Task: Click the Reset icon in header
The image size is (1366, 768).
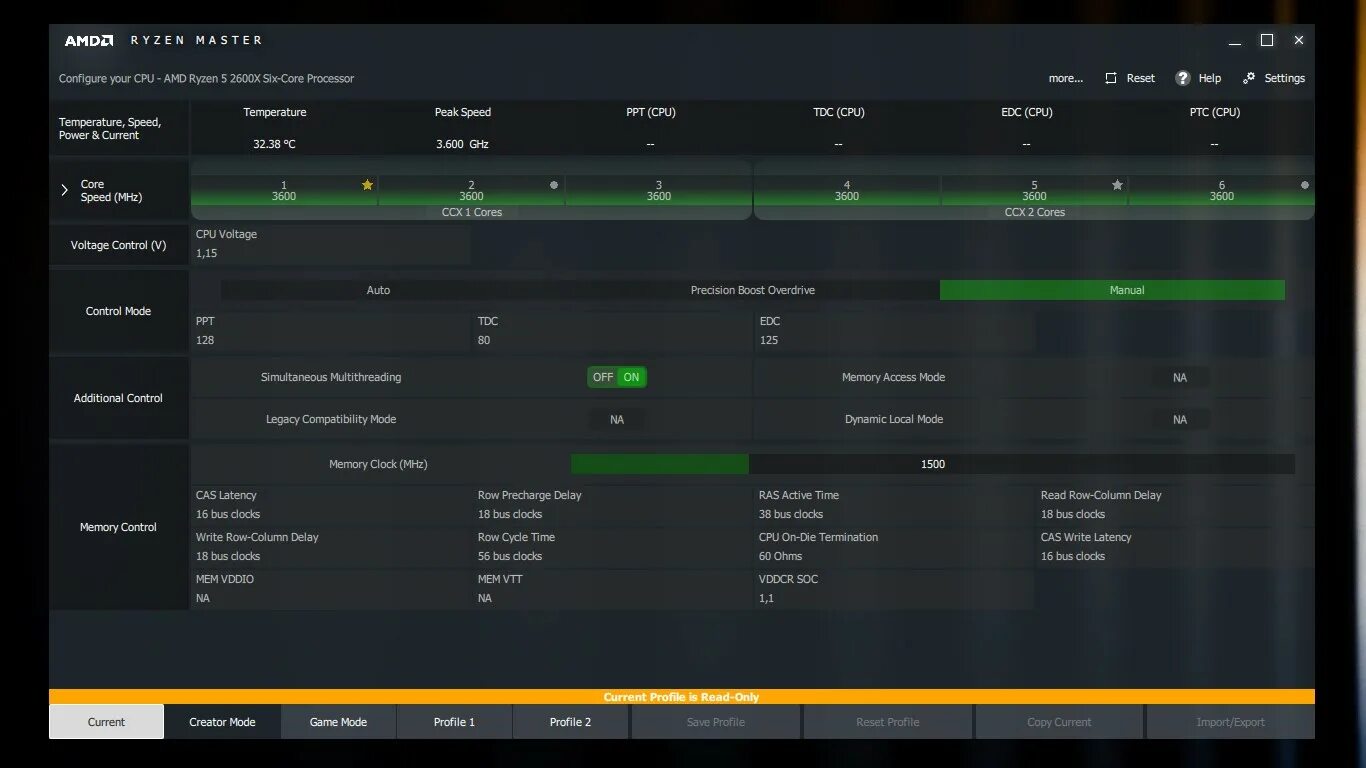Action: click(1111, 78)
